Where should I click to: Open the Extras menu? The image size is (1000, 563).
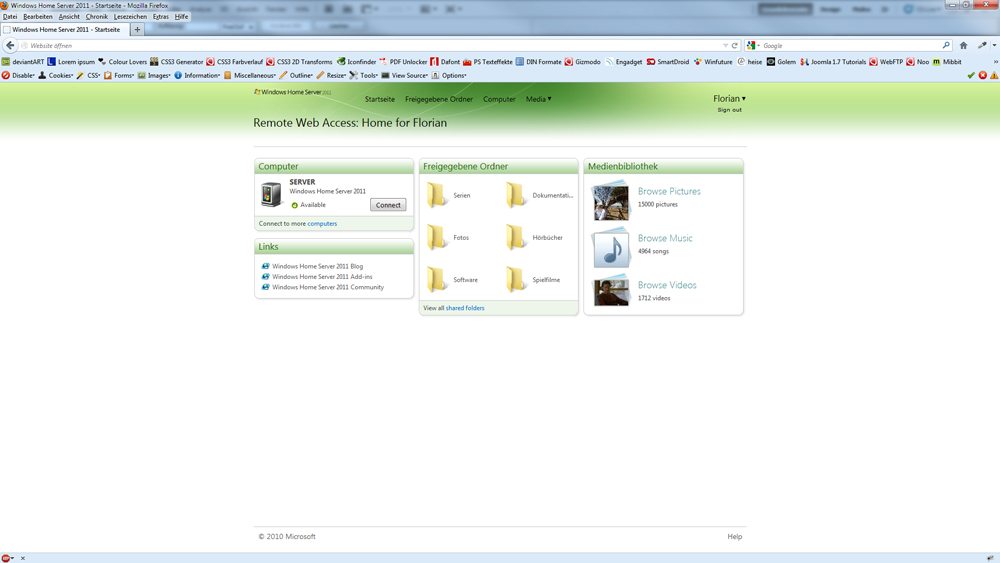(161, 17)
